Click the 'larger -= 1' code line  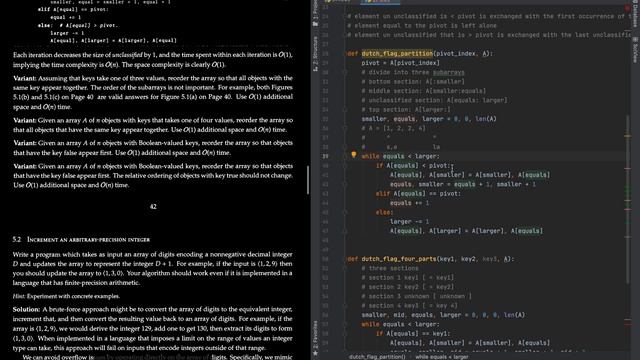click(409, 222)
